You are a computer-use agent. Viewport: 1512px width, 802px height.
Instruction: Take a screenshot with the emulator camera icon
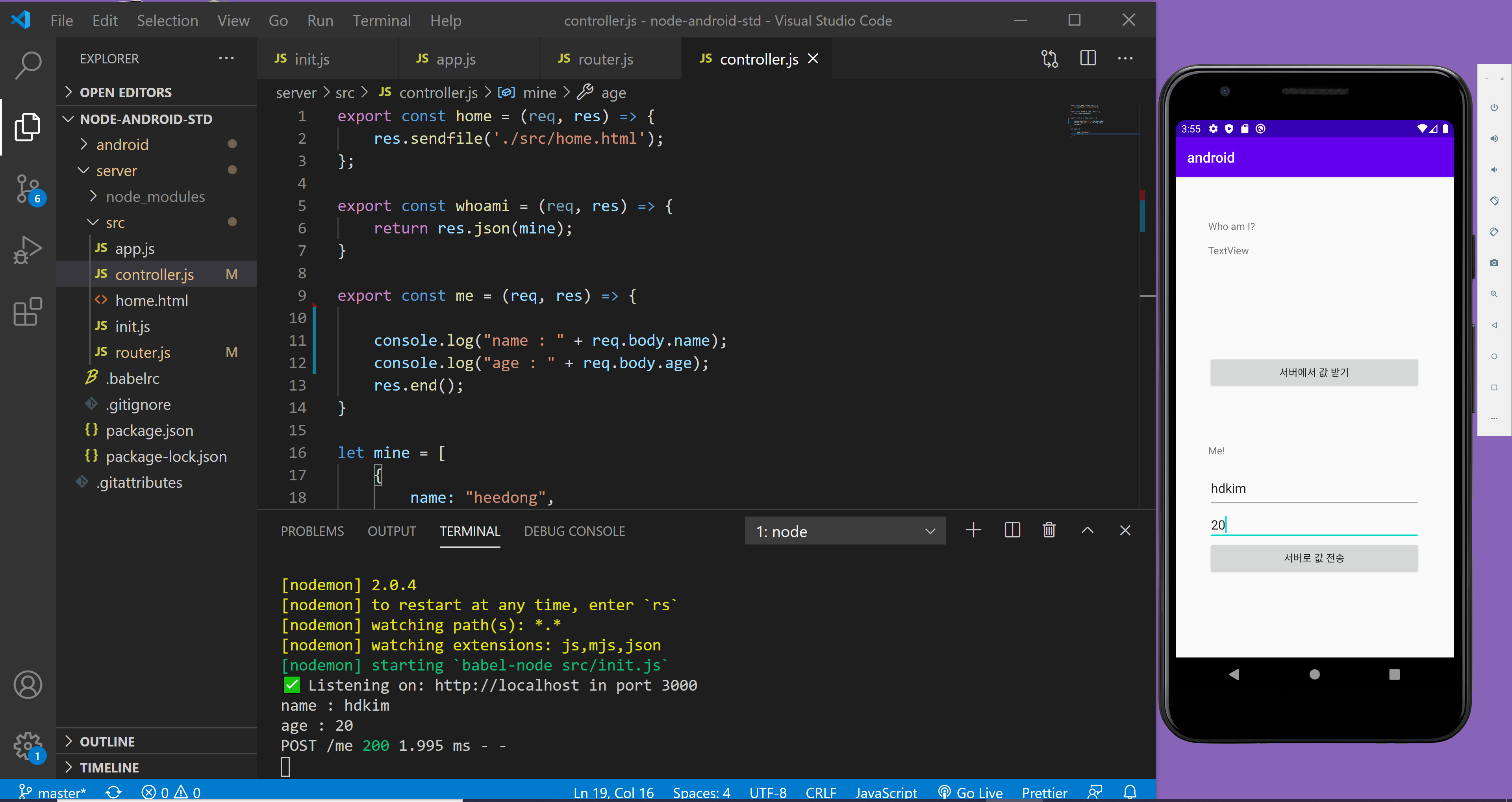click(1494, 263)
